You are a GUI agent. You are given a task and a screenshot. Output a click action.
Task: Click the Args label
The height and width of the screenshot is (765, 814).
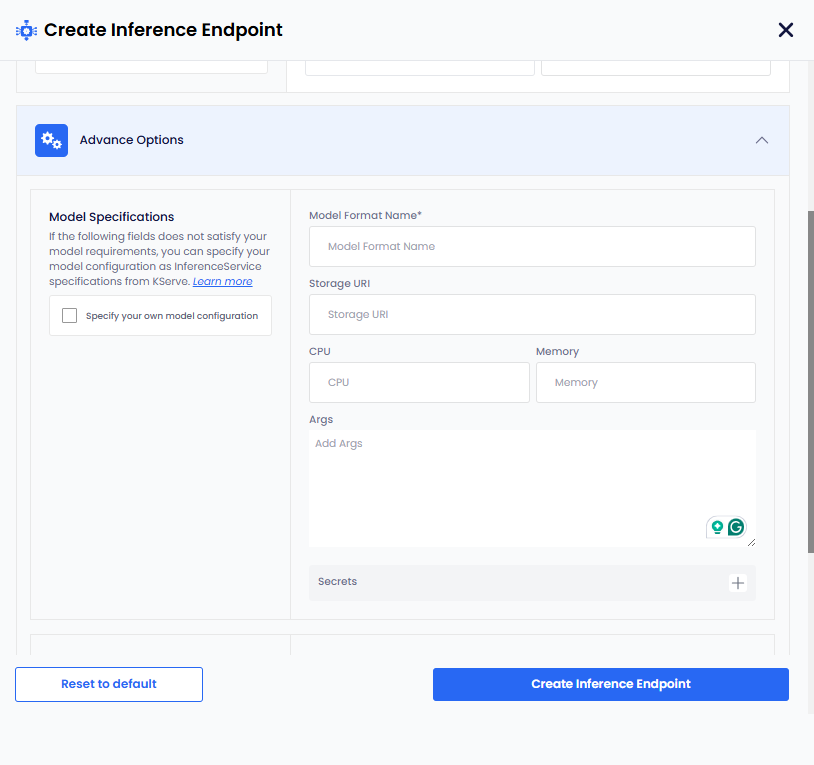point(321,419)
